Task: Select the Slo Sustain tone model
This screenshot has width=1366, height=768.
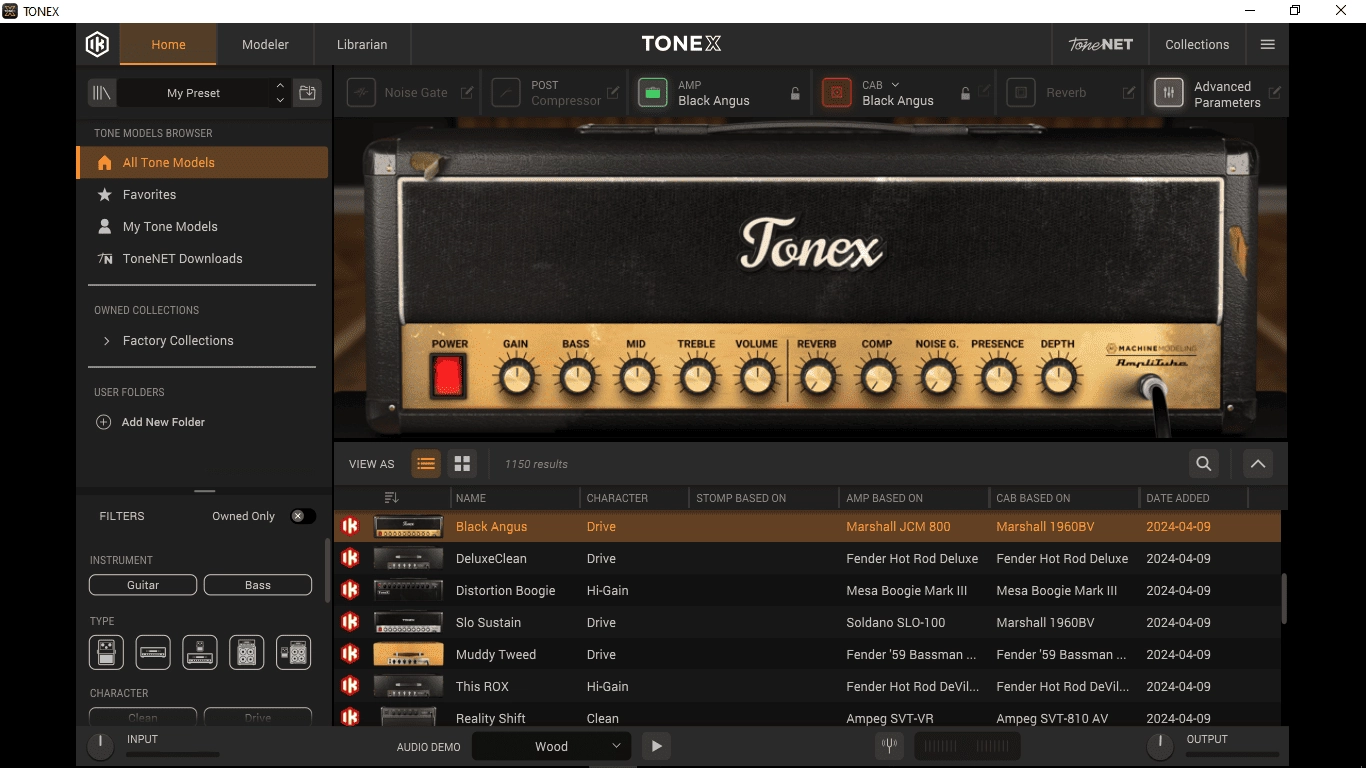Action: 807,623
